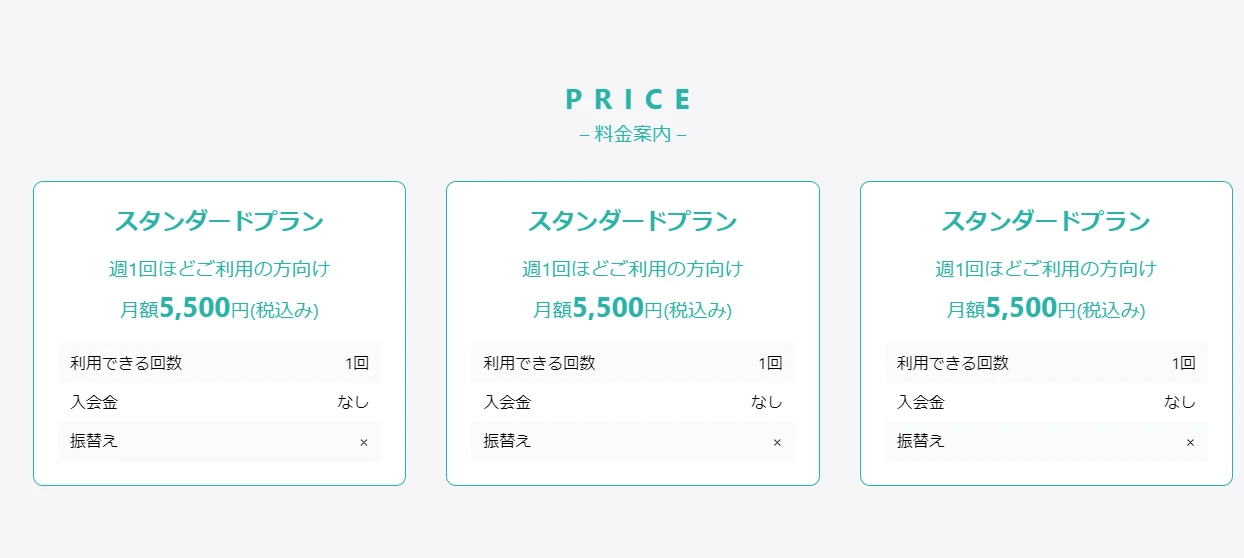Click 利用できる回数 label in the first card
The image size is (1244, 558).
126,363
